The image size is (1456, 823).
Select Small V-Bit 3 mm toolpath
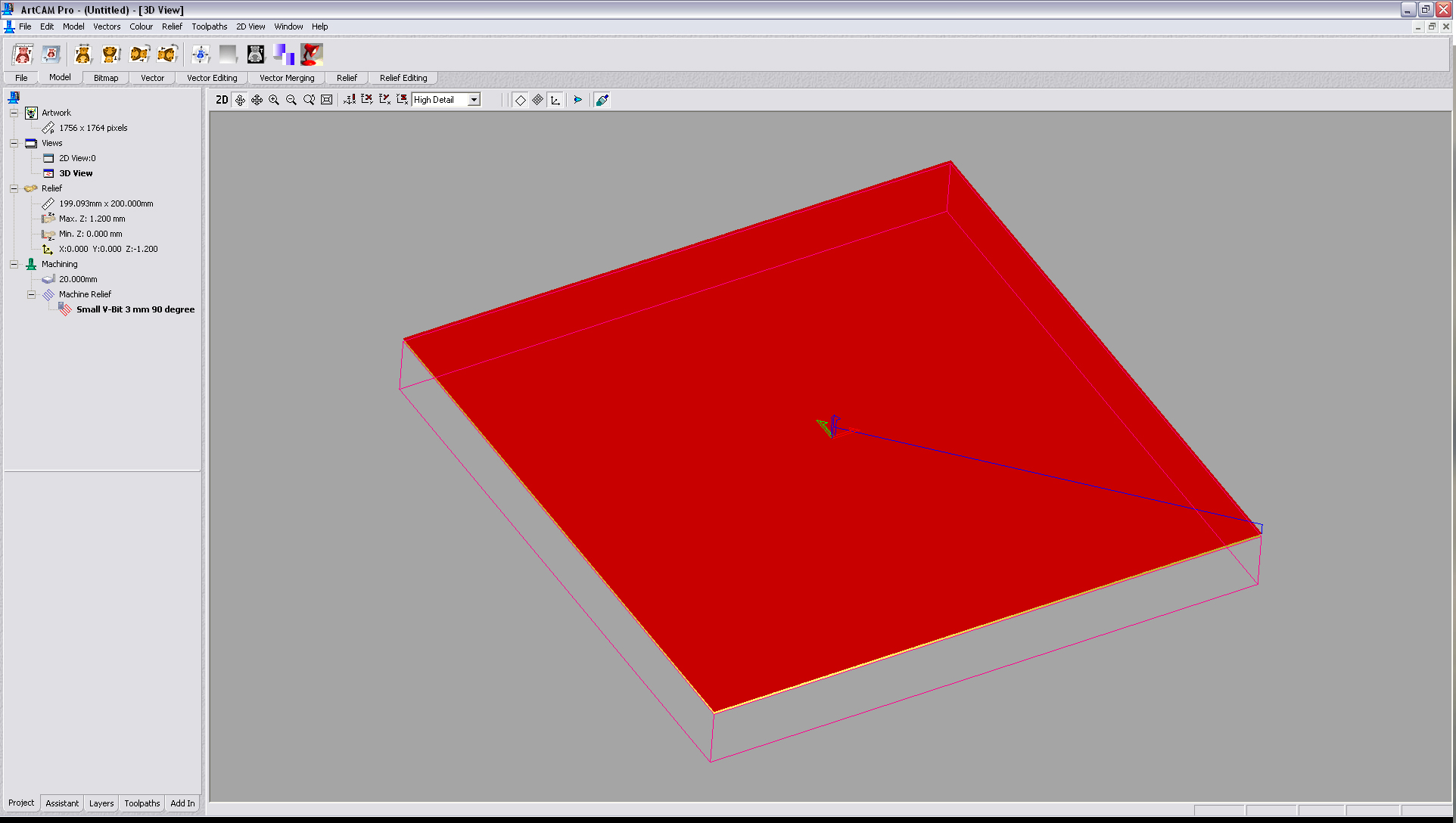pyautogui.click(x=135, y=309)
